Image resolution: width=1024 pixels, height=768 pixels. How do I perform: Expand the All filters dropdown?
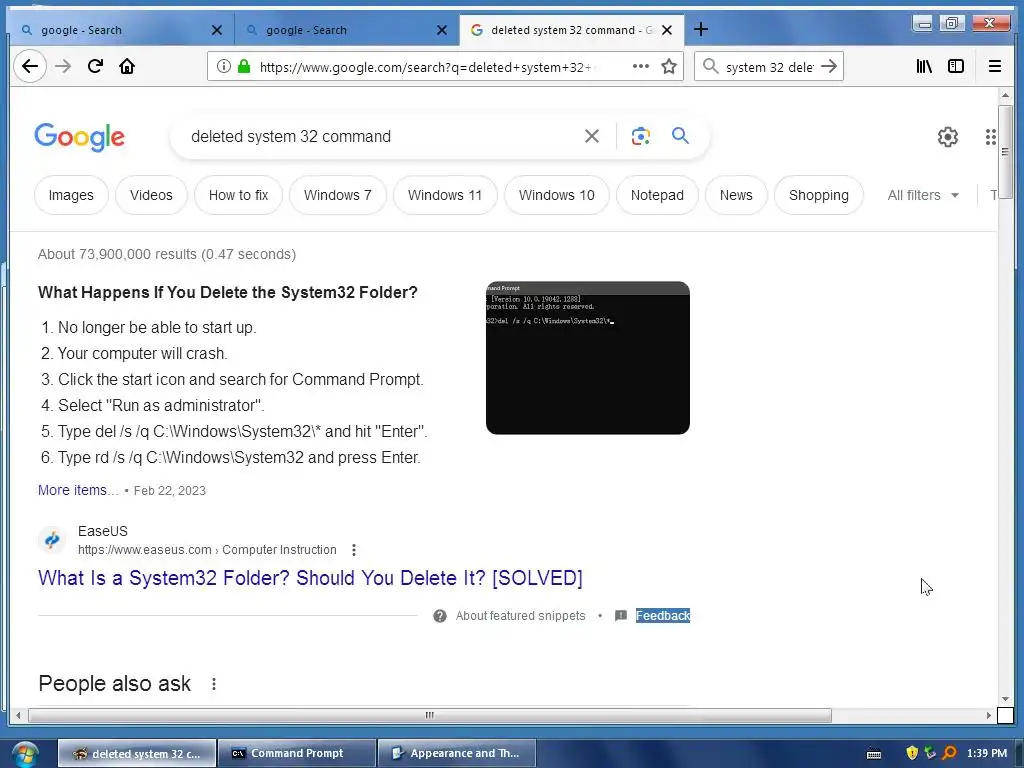[923, 195]
